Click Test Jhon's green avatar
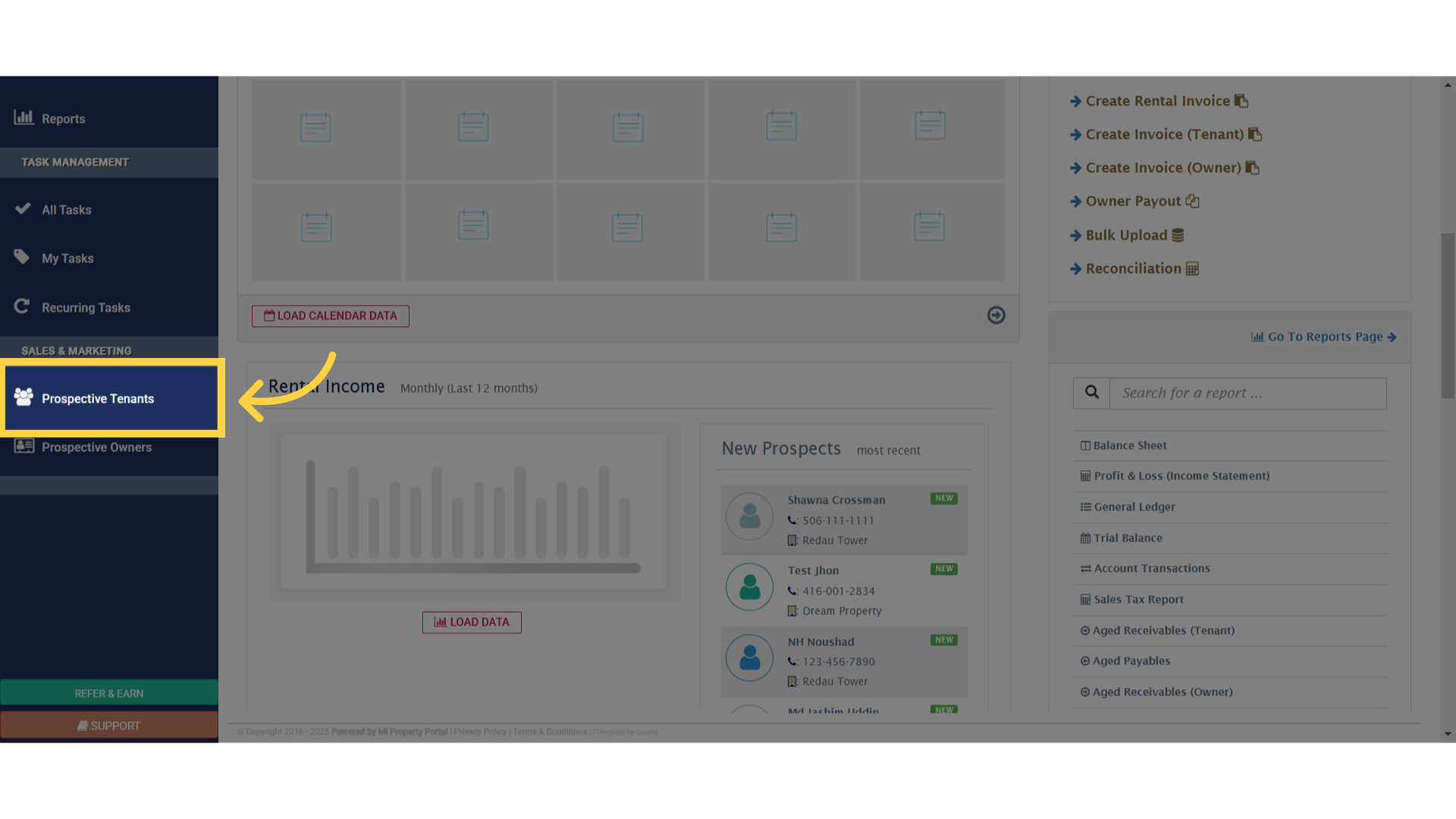Screen dimensions: 1456x819 coord(749,587)
